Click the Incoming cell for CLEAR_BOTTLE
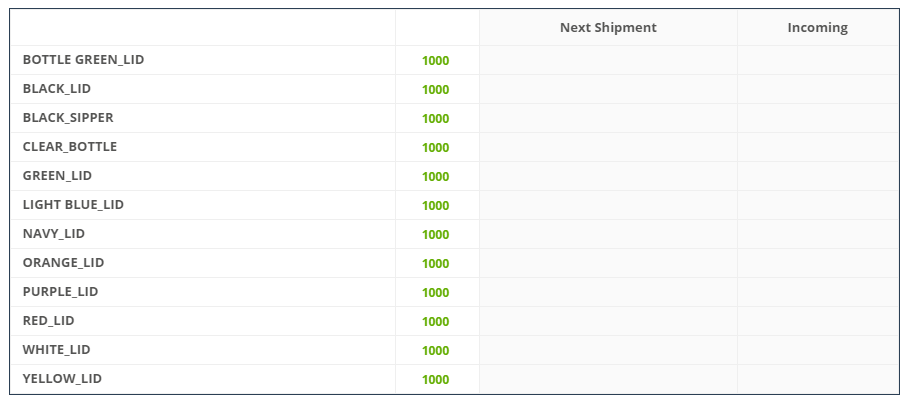This screenshot has width=906, height=404. pyautogui.click(x=818, y=147)
